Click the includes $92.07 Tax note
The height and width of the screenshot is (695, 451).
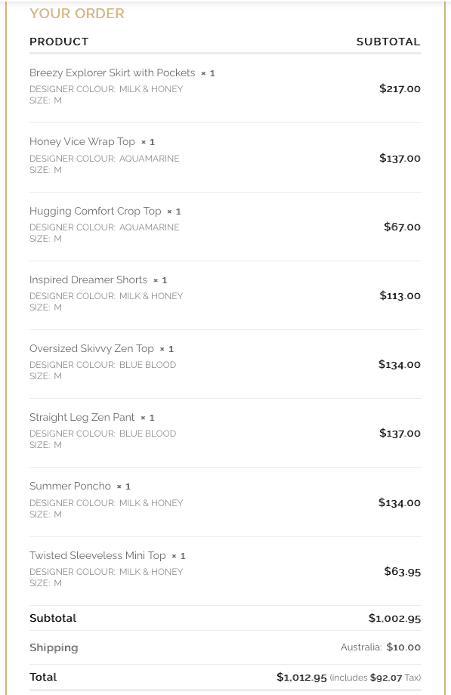pyautogui.click(x=375, y=678)
